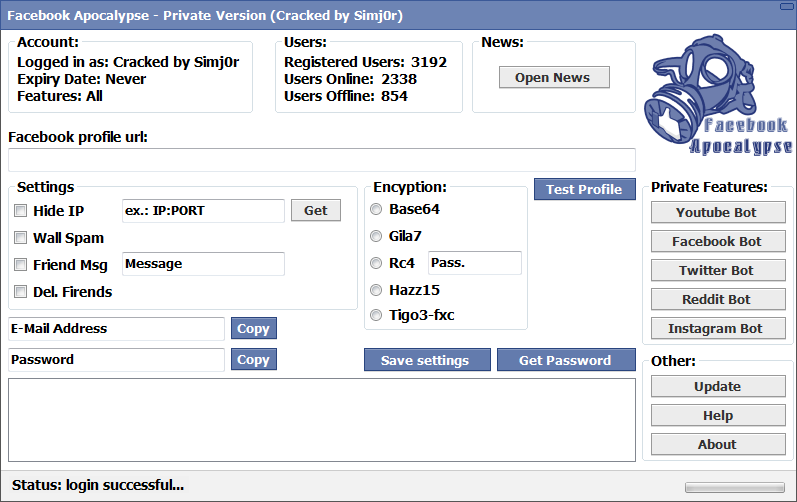Open the Facebook Bot feature
This screenshot has height=502, width=797.
point(718,241)
